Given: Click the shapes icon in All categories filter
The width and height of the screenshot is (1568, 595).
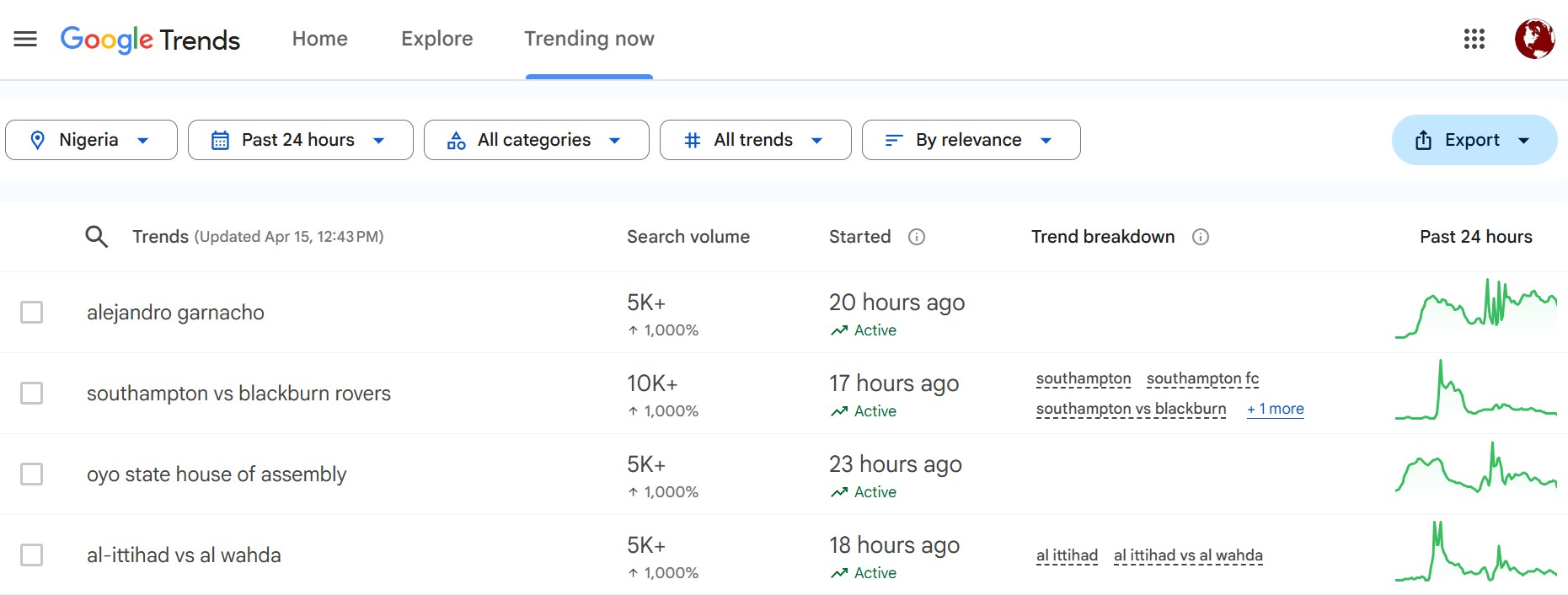Looking at the screenshot, I should tap(456, 140).
